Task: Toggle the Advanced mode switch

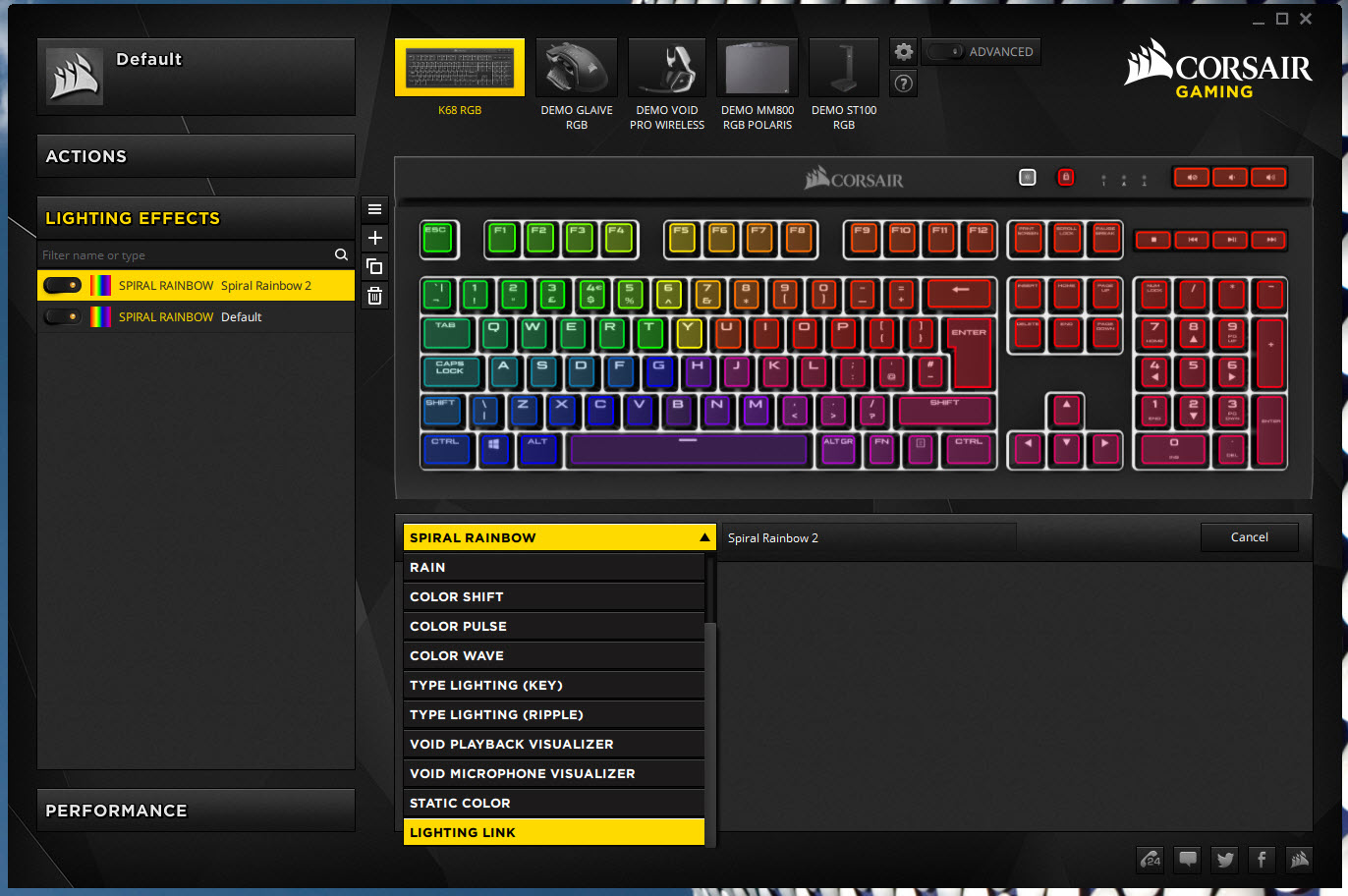Action: 945,52
